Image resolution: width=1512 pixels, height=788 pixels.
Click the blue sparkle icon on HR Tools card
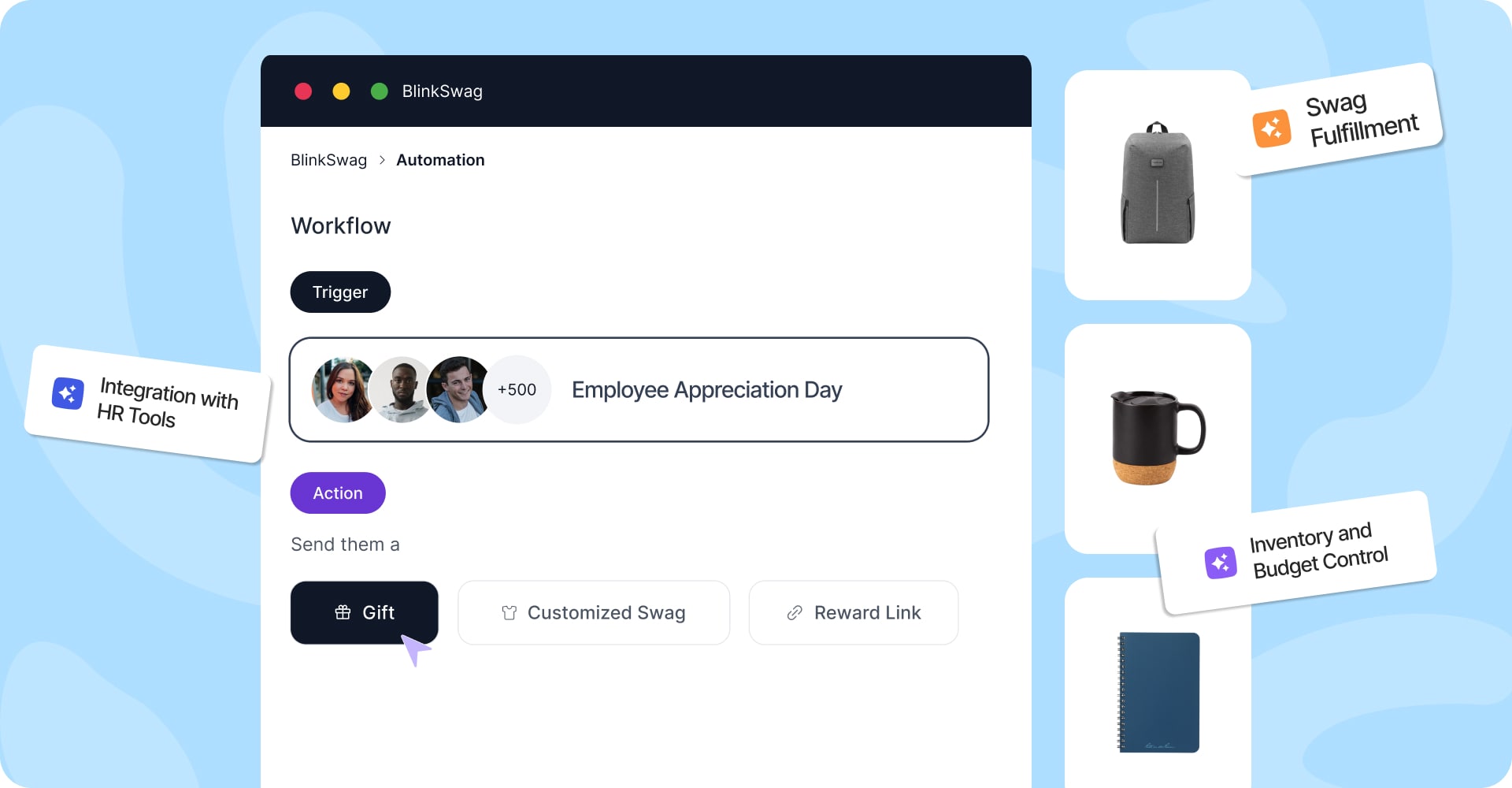click(x=68, y=393)
